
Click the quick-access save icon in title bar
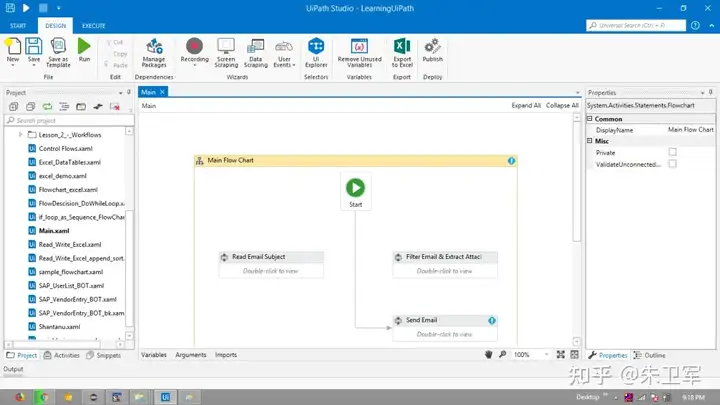tap(10, 8)
